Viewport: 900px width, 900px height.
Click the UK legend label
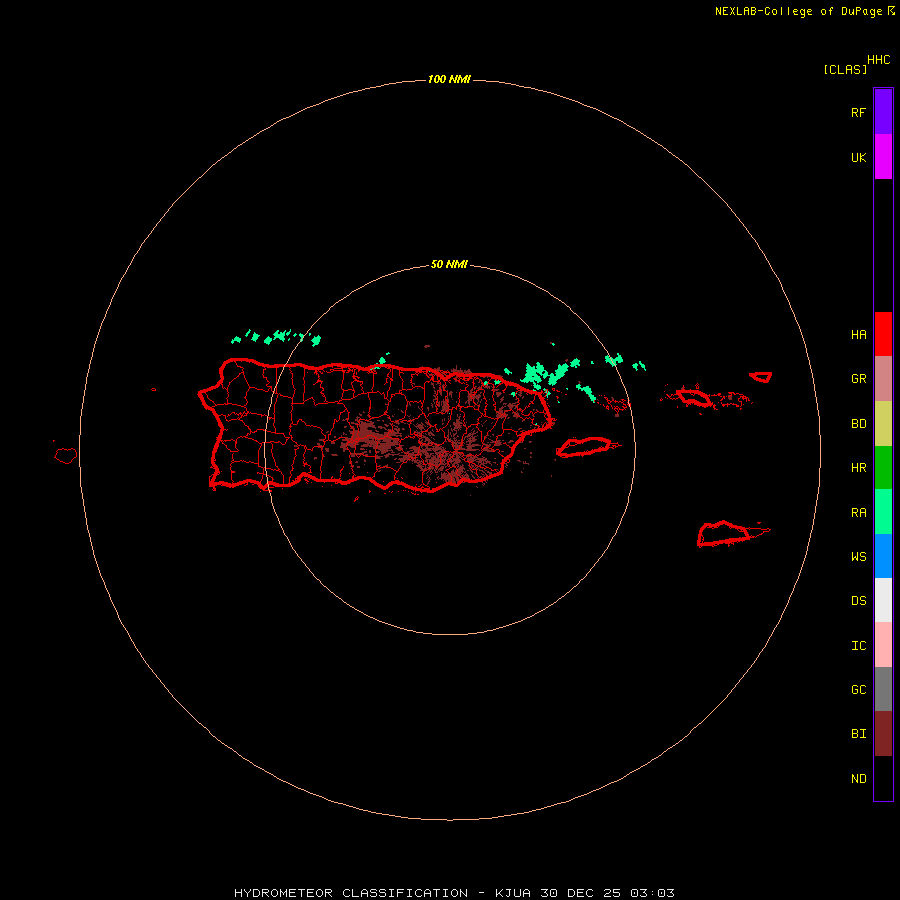(859, 157)
